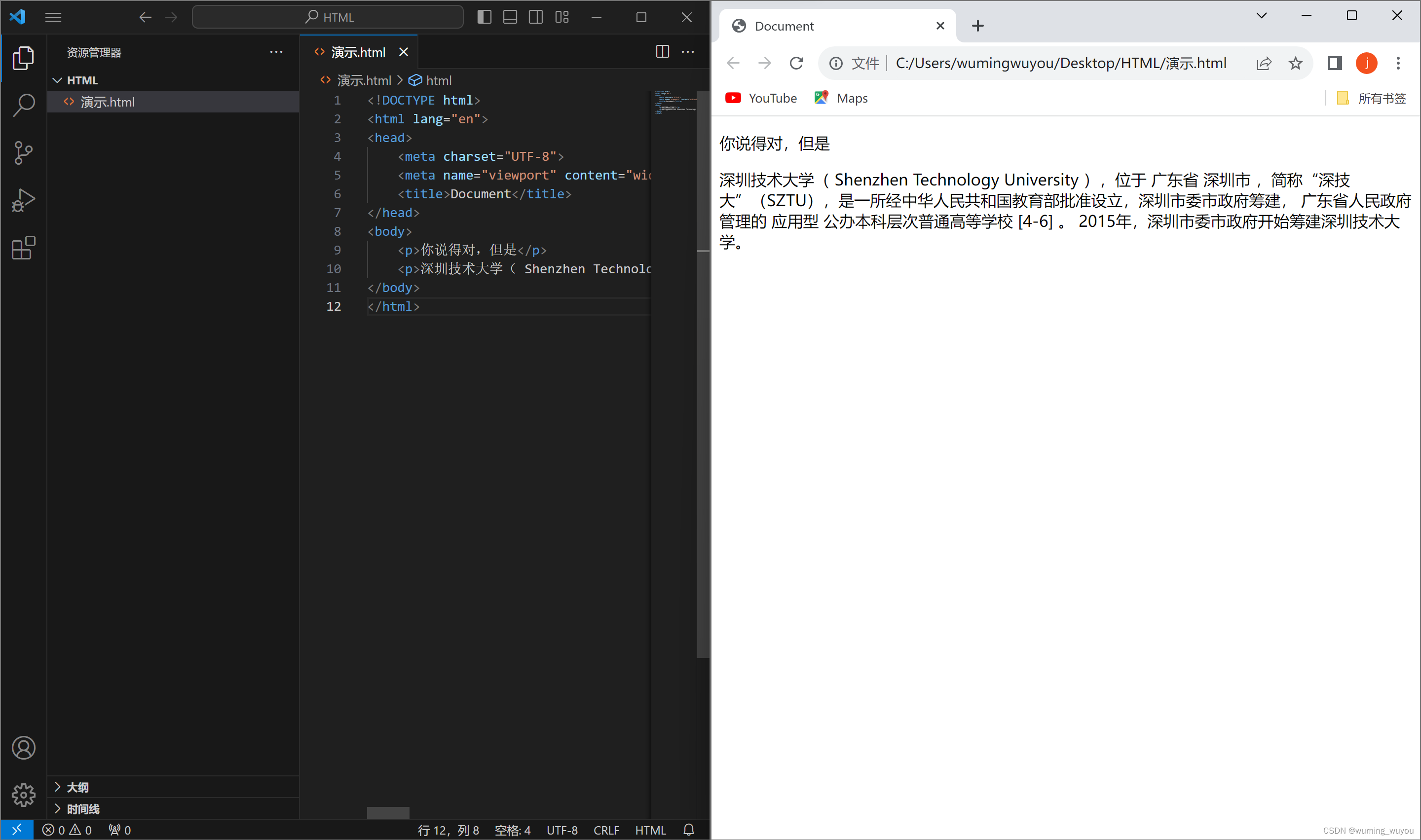Select the Run and Debug icon
This screenshot has height=840, width=1421.
pos(23,199)
